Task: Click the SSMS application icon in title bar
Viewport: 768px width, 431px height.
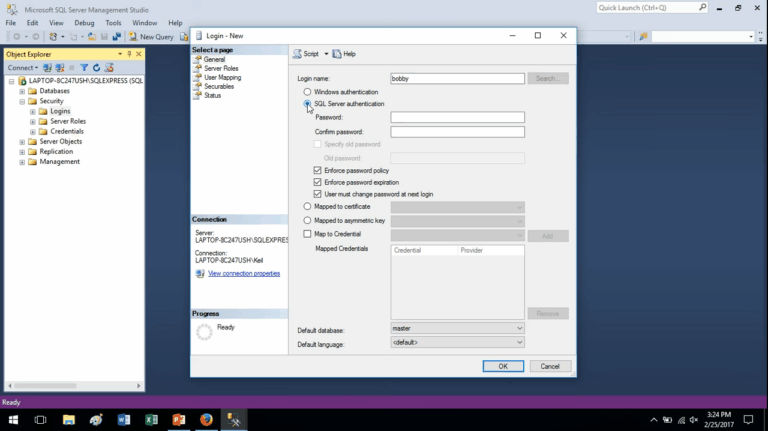Action: 12,9
